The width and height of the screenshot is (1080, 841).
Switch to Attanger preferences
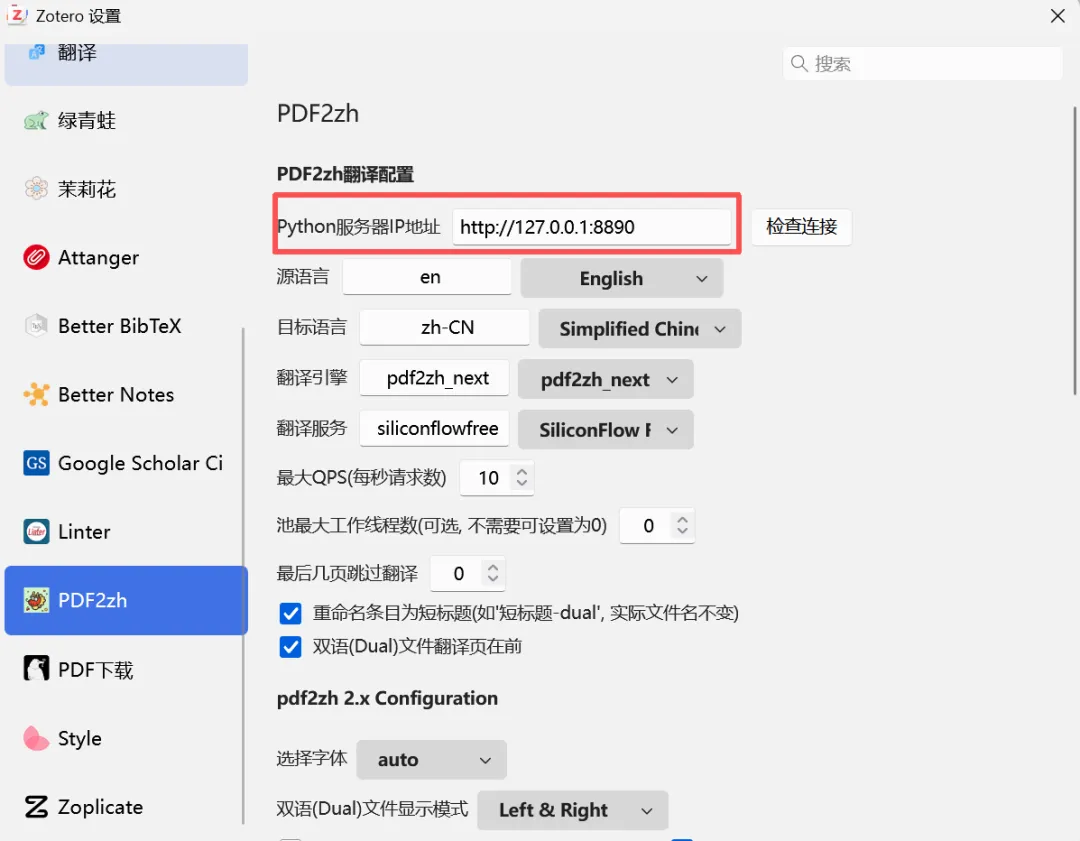point(126,258)
